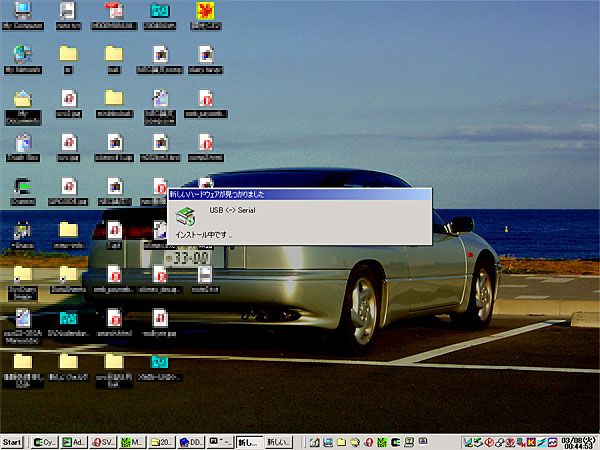Viewport: 600px width, 450px height.
Task: Open the red star icon in top row
Action: click(205, 12)
